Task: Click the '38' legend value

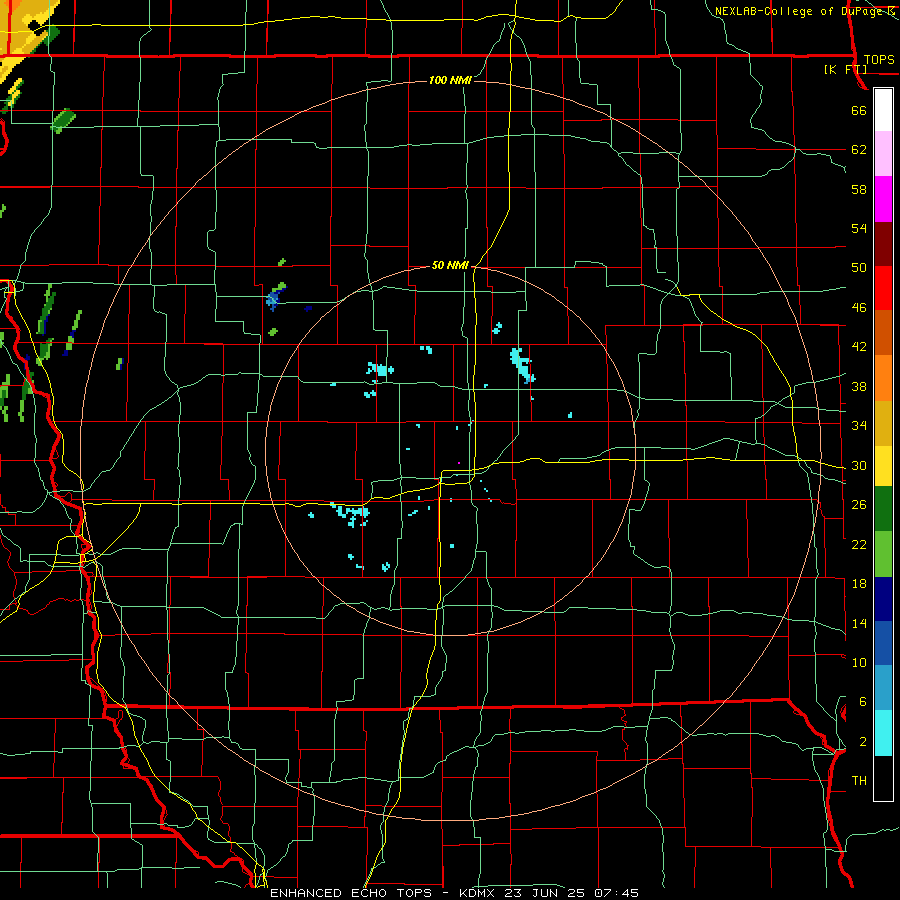Action: tap(859, 386)
